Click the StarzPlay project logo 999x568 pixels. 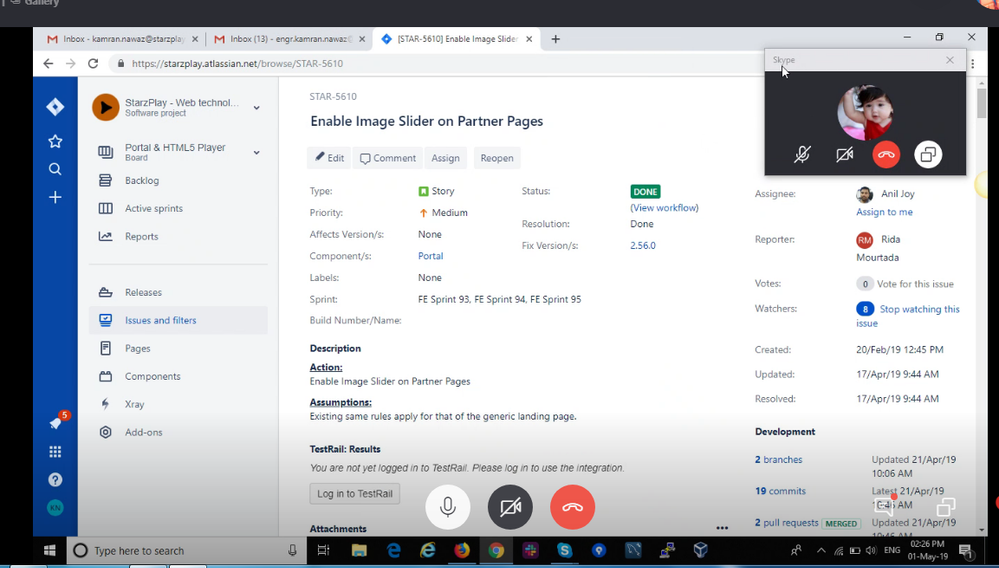tap(106, 107)
